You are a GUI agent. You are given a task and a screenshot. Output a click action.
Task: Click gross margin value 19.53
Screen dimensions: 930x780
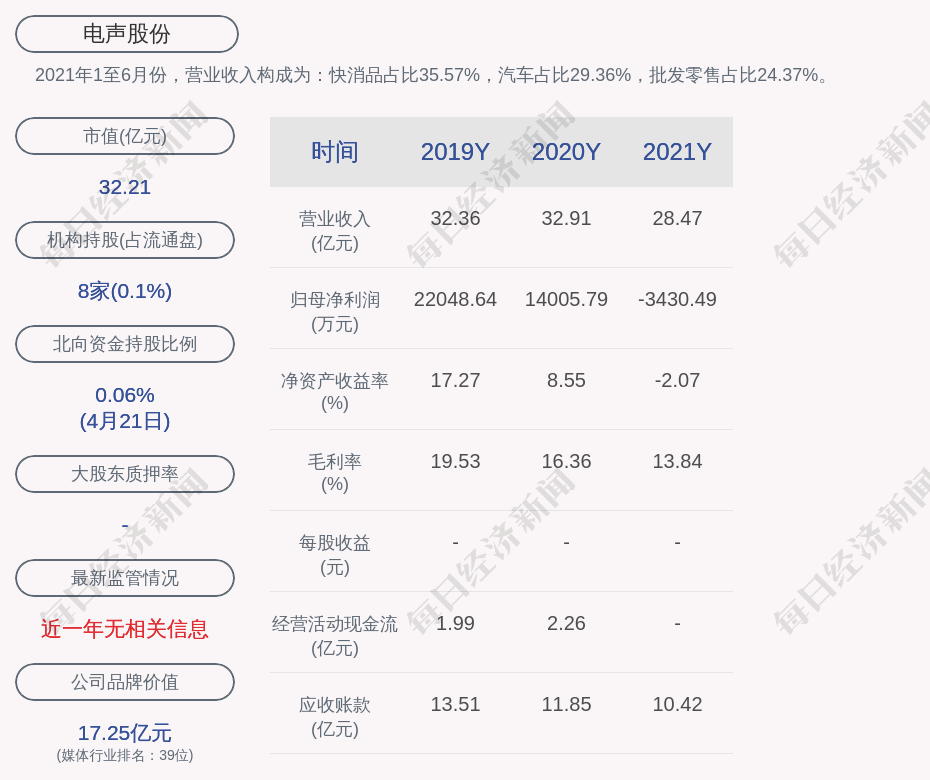(455, 461)
